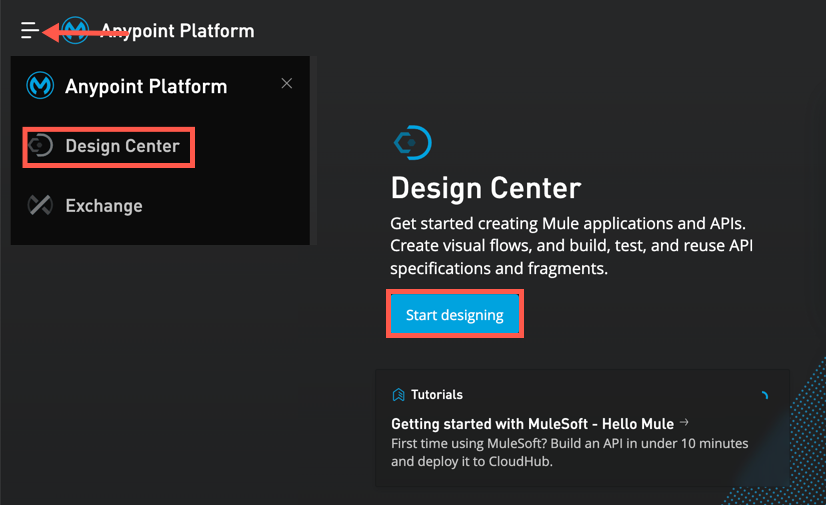Click the Tutorials book icon
The image size is (826, 505).
point(398,394)
